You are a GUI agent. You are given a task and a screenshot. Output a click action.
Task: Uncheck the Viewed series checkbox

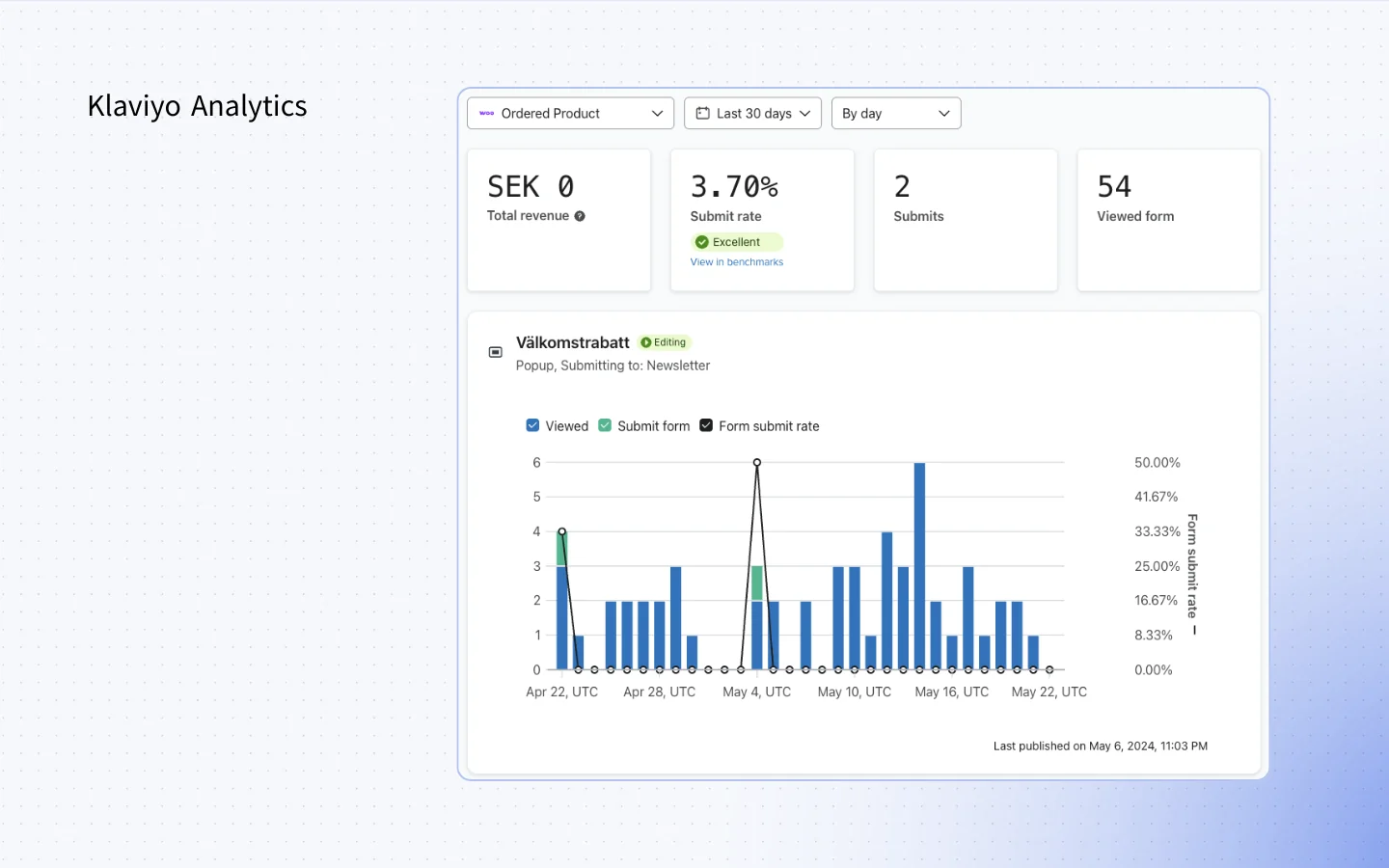click(x=532, y=425)
